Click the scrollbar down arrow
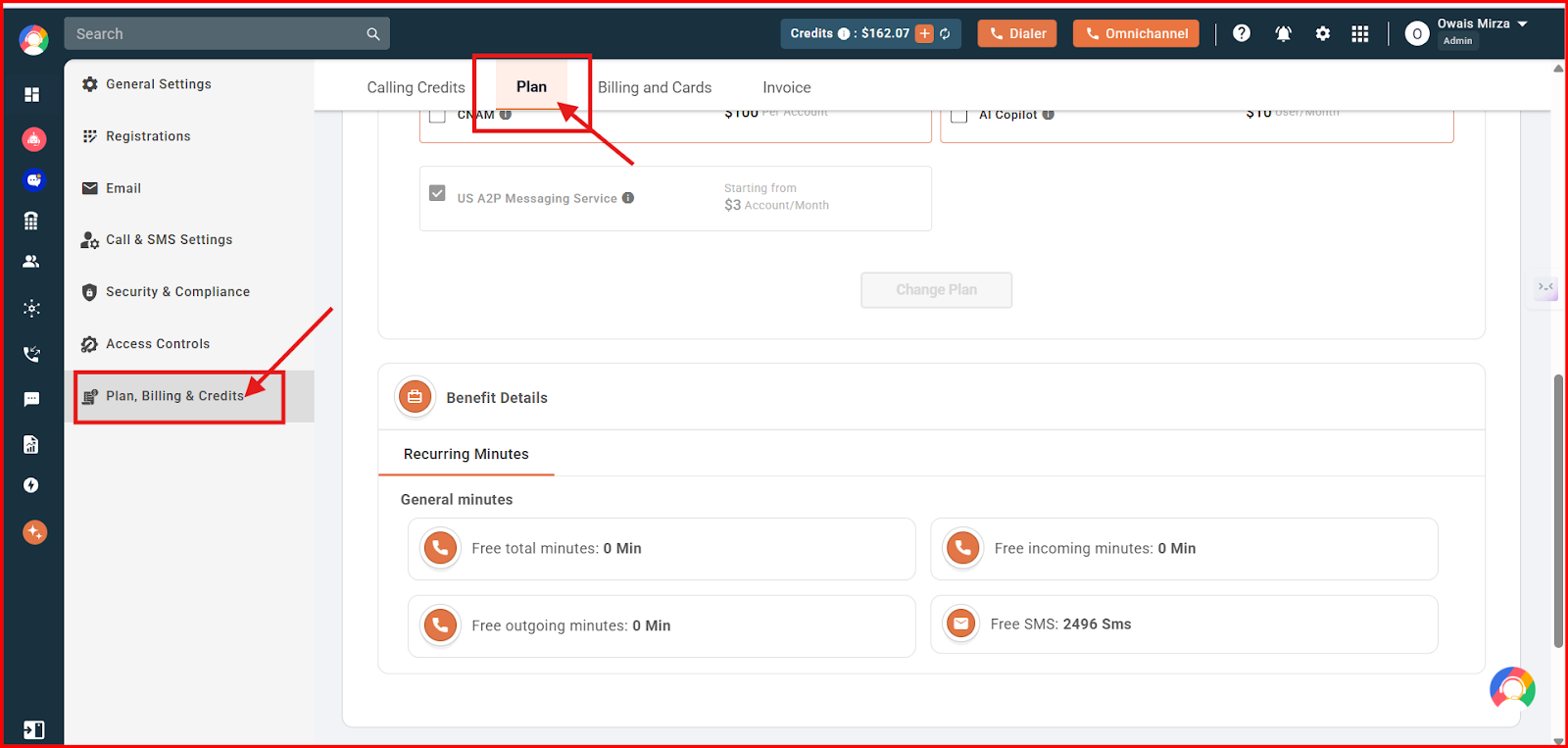 (1558, 741)
